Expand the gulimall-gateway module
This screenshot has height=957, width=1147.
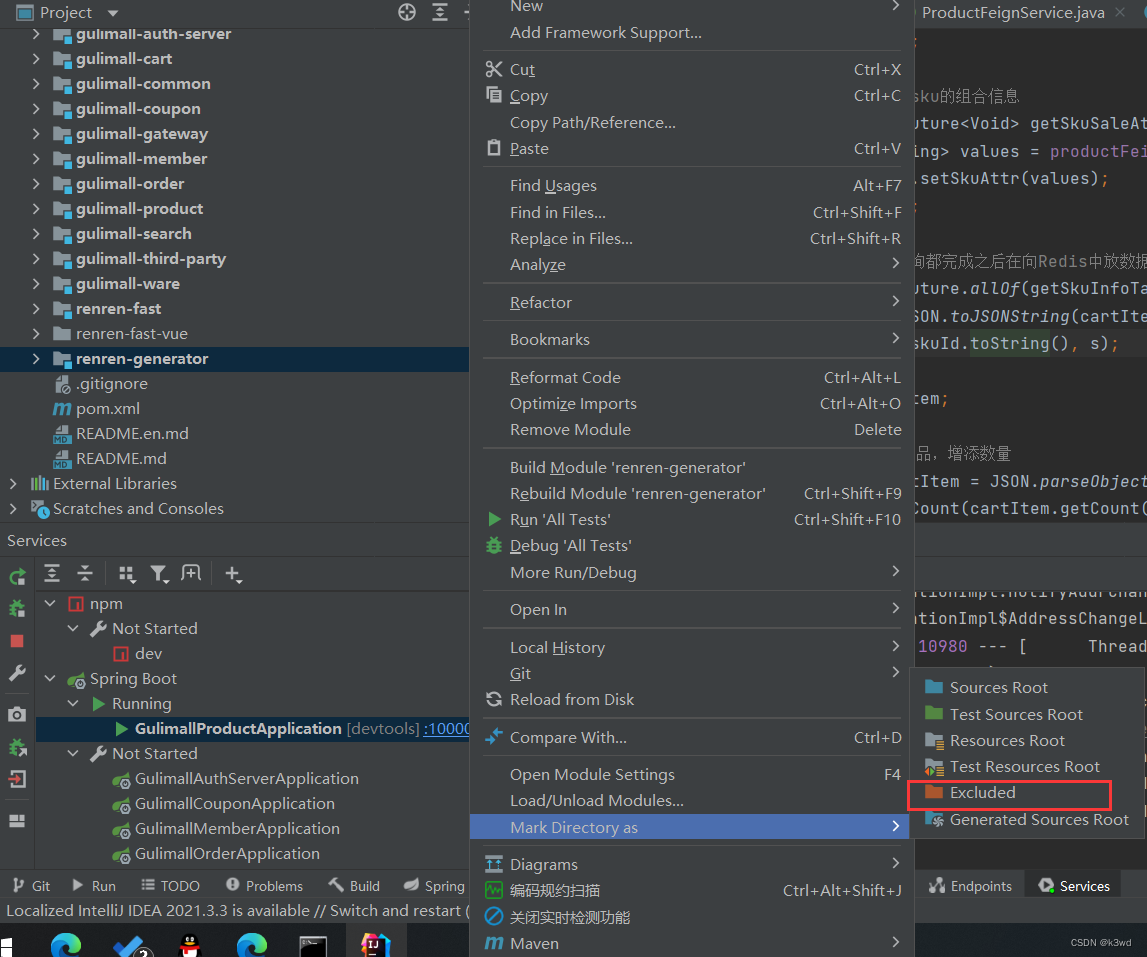[x=36, y=134]
